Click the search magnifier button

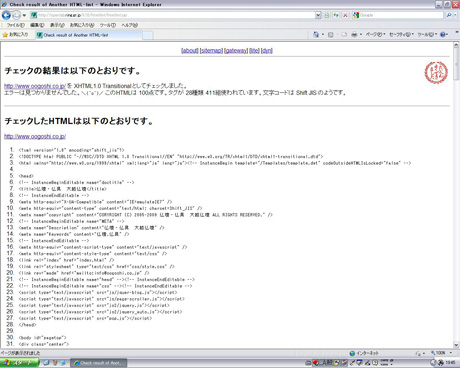[x=449, y=15]
